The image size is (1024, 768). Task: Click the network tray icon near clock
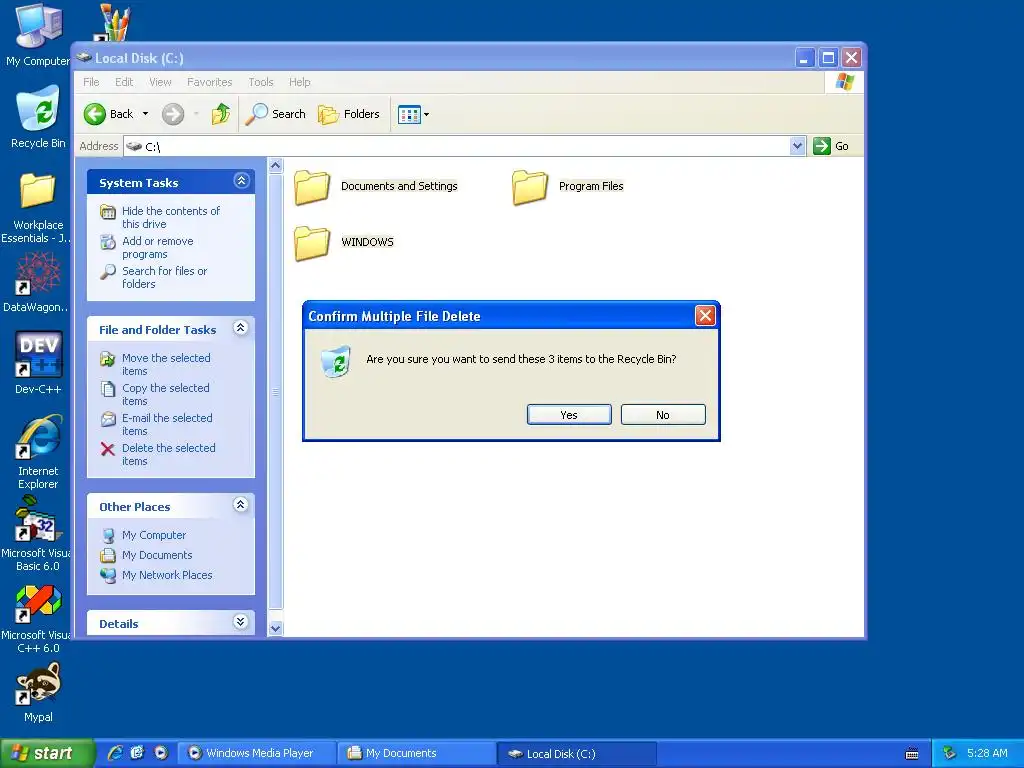[x=949, y=753]
